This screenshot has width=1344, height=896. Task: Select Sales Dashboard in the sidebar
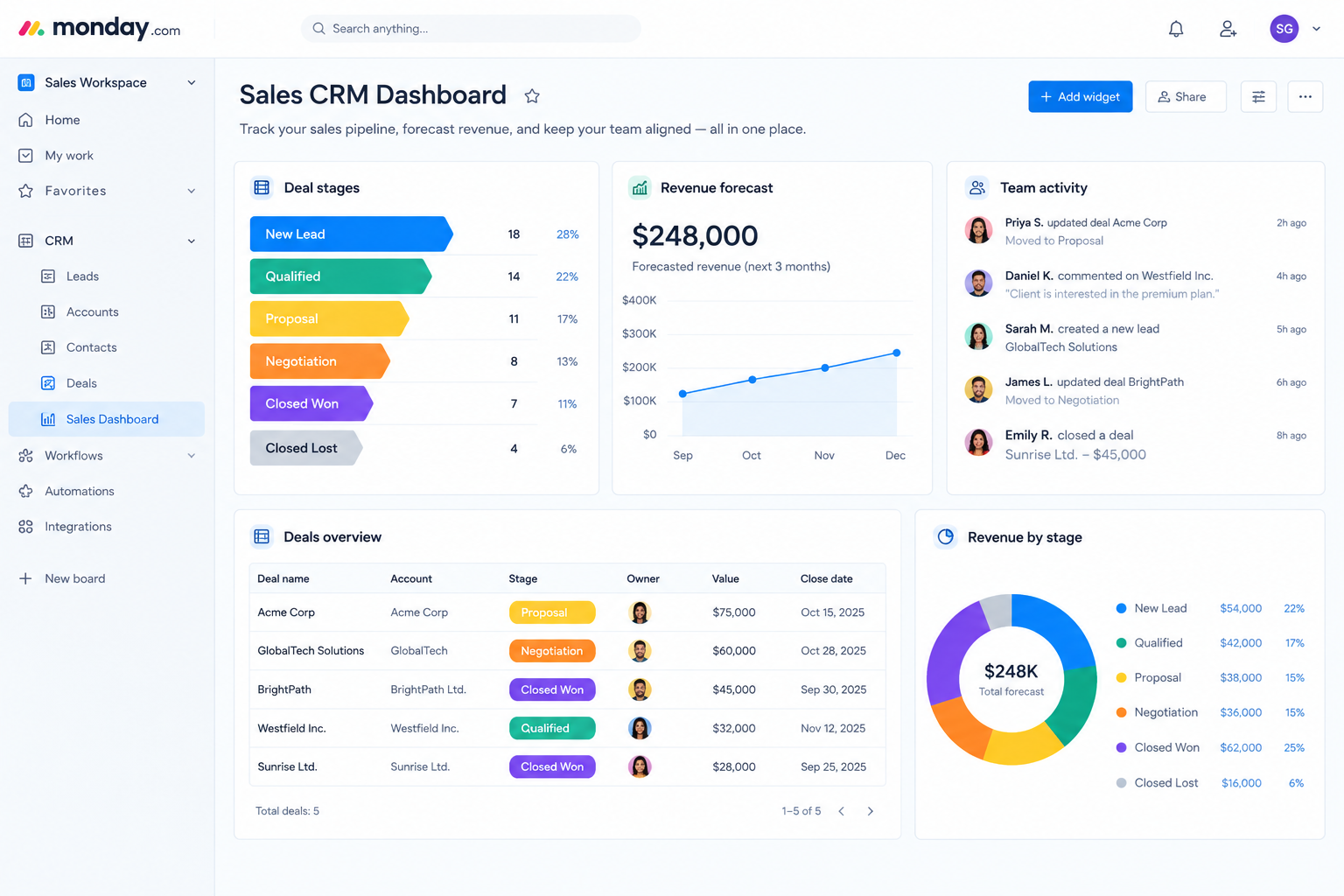[x=107, y=419]
